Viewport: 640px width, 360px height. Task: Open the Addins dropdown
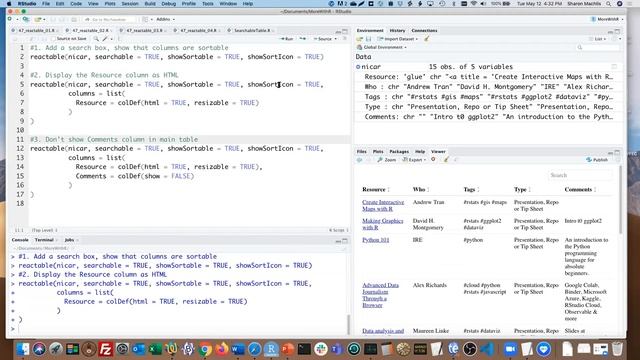click(165, 19)
